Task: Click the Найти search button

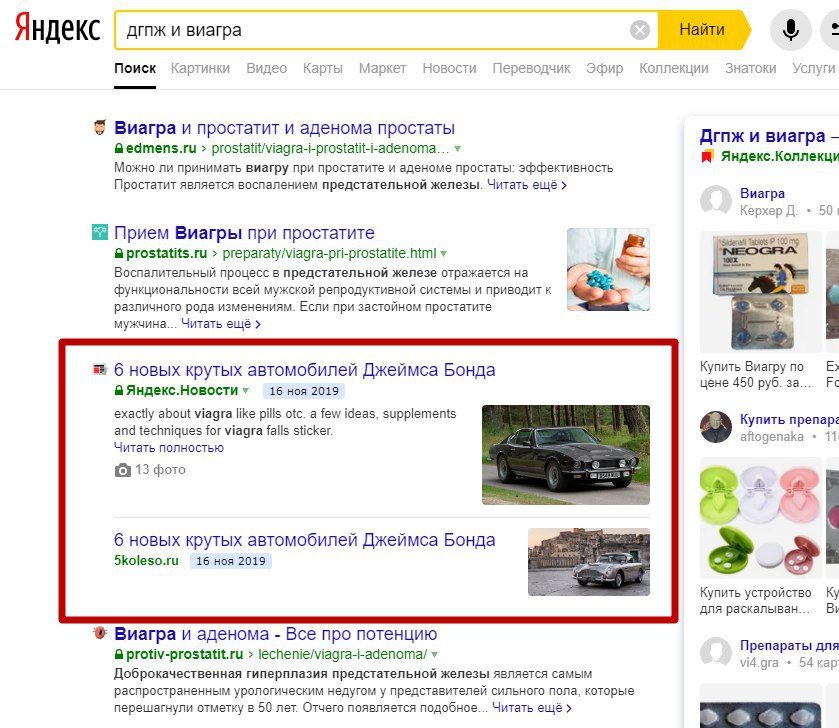Action: click(703, 30)
